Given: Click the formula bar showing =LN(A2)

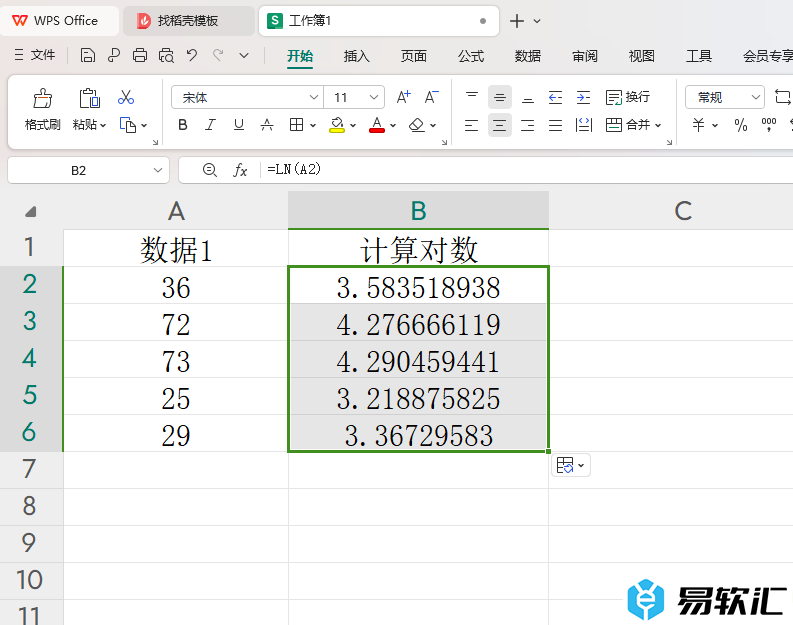Looking at the screenshot, I should [x=526, y=170].
